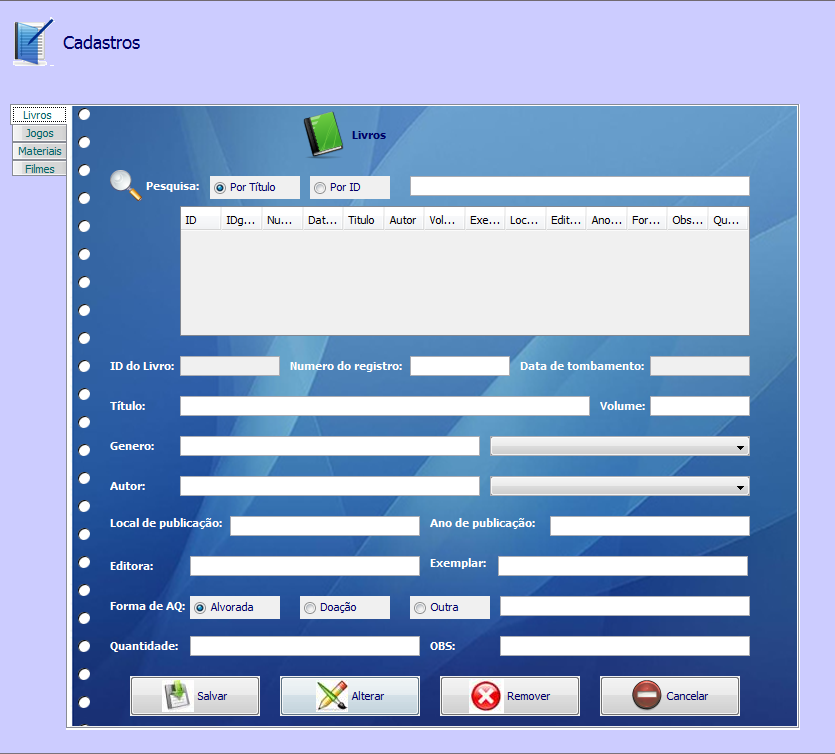This screenshot has width=835, height=754.
Task: Click the red X Remover icon
Action: pyautogui.click(x=485, y=696)
